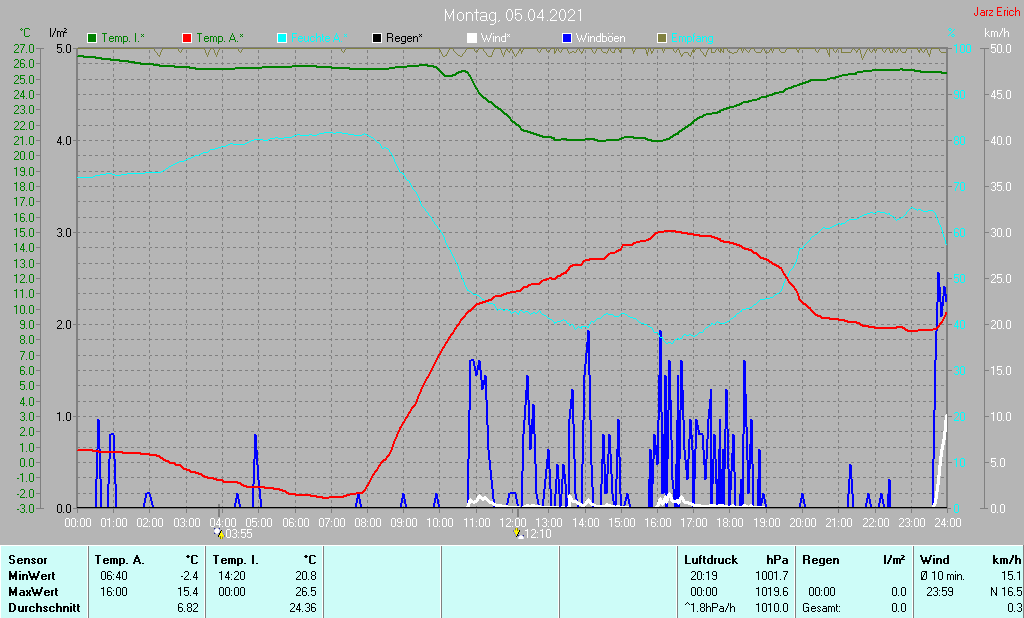The image size is (1024, 618).
Task: Click the olive legend square at far right
Action: point(661,38)
